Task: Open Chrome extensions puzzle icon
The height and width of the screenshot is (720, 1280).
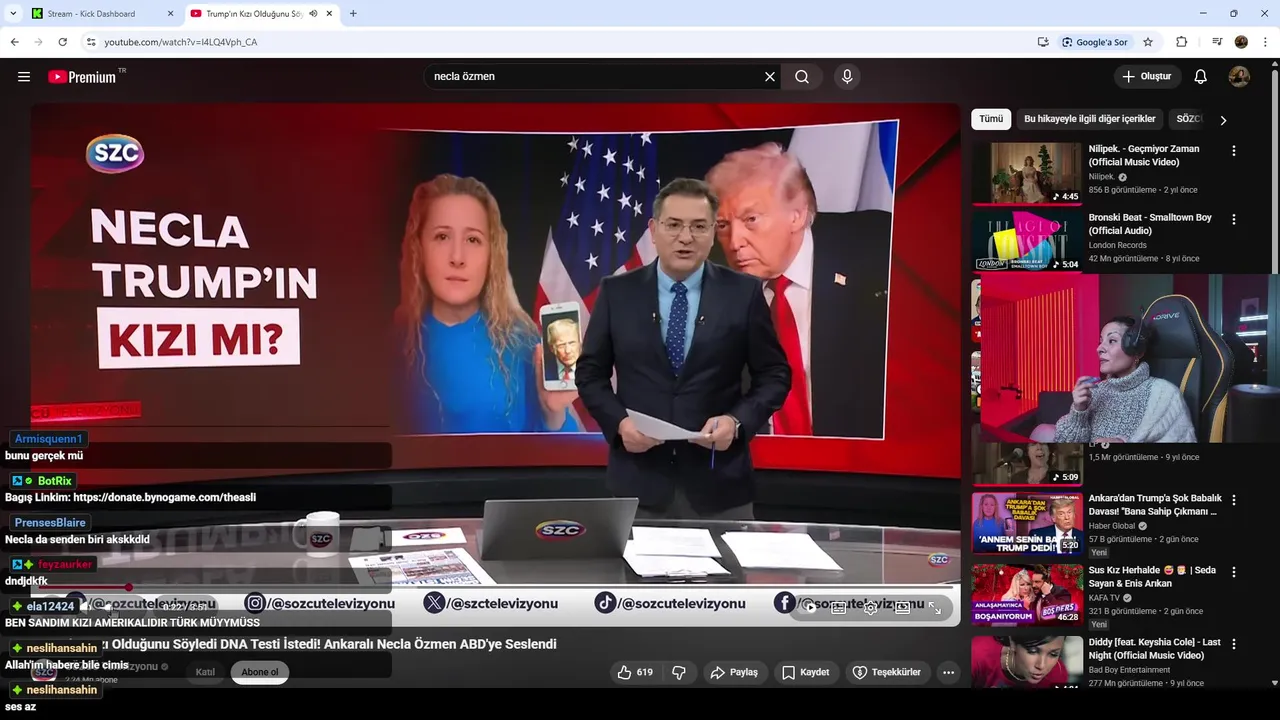Action: point(1181,42)
